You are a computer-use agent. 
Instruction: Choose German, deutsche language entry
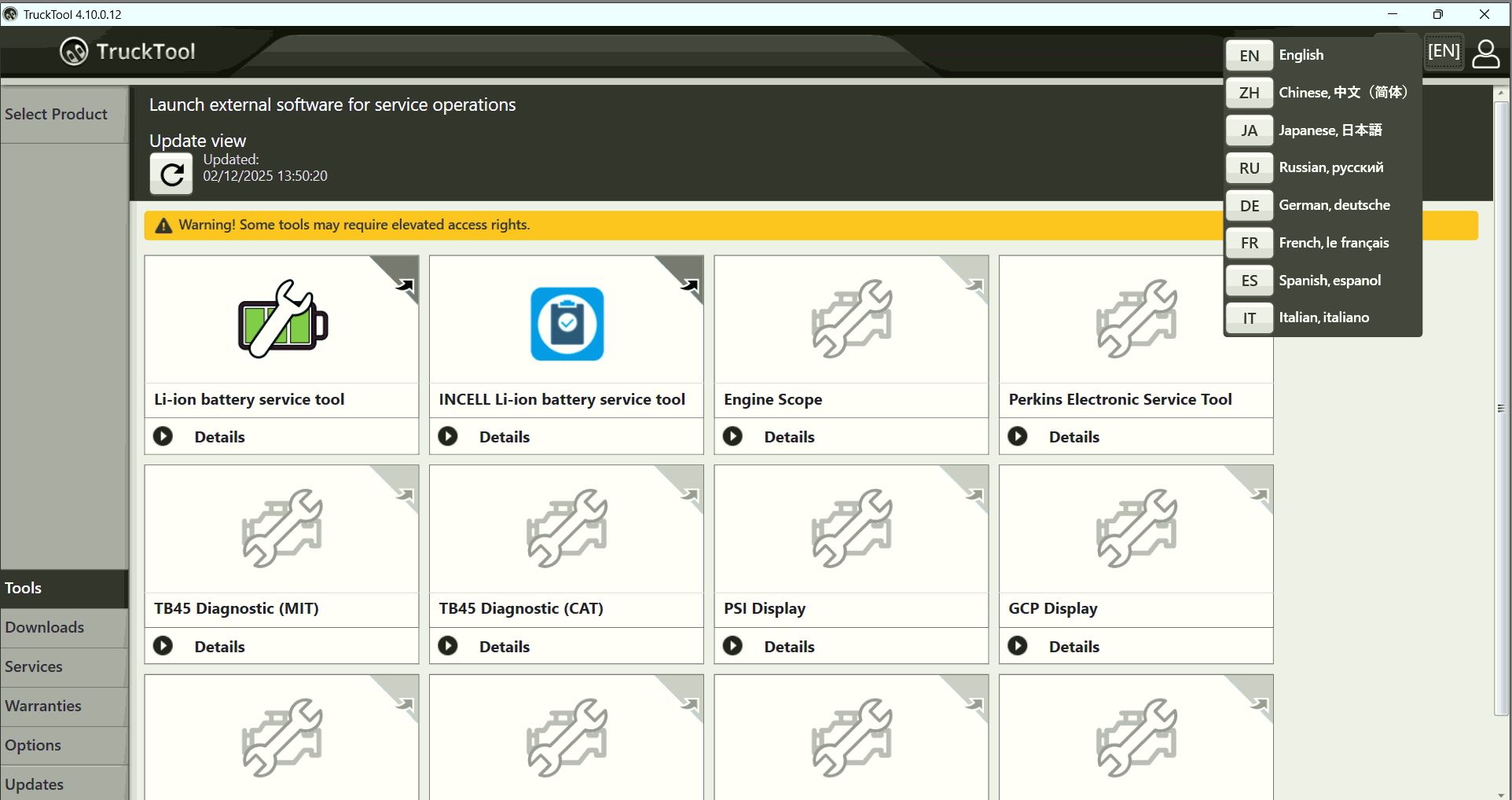pyautogui.click(x=1334, y=205)
